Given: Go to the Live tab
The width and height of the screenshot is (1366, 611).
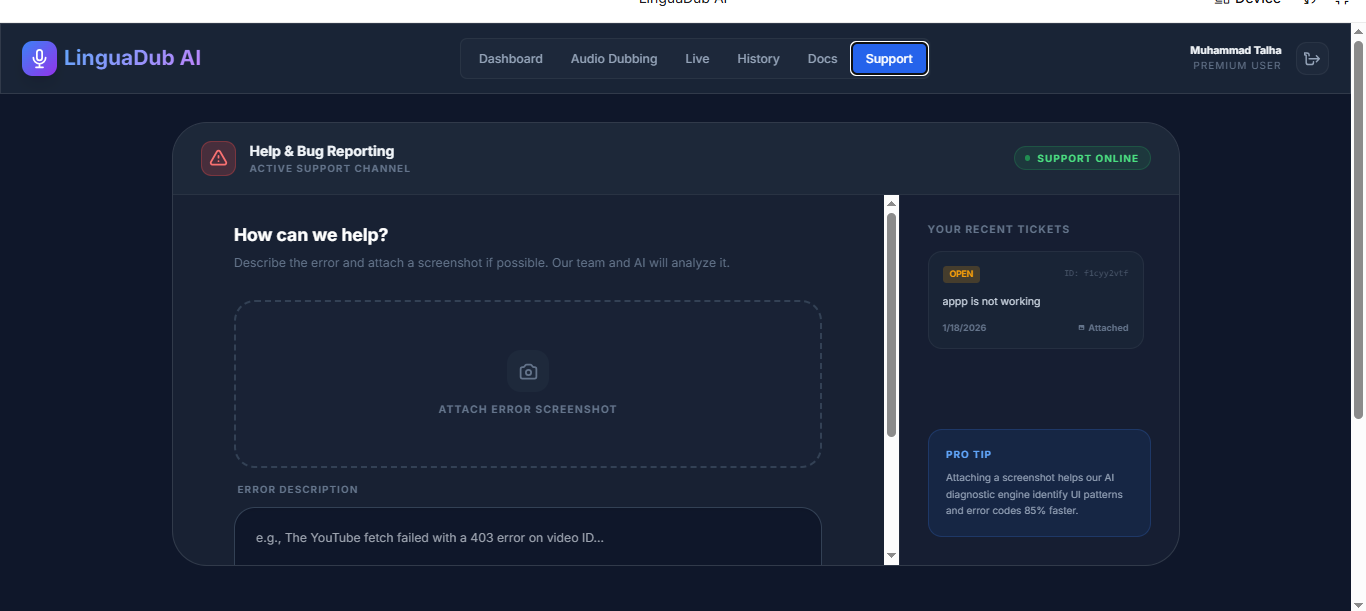Looking at the screenshot, I should (x=697, y=59).
